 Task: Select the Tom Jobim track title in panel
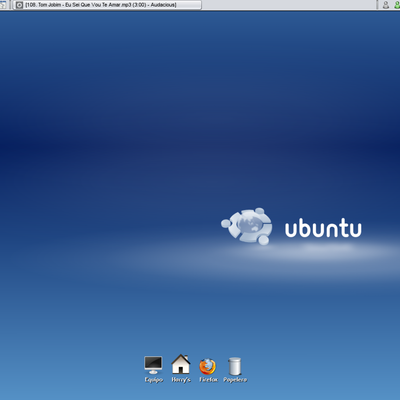[x=101, y=5]
